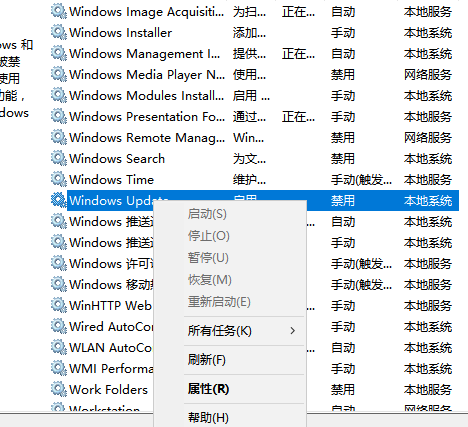The height and width of the screenshot is (427, 468).
Task: Click gear icon of Windows 移动 service row
Action: tap(59, 284)
